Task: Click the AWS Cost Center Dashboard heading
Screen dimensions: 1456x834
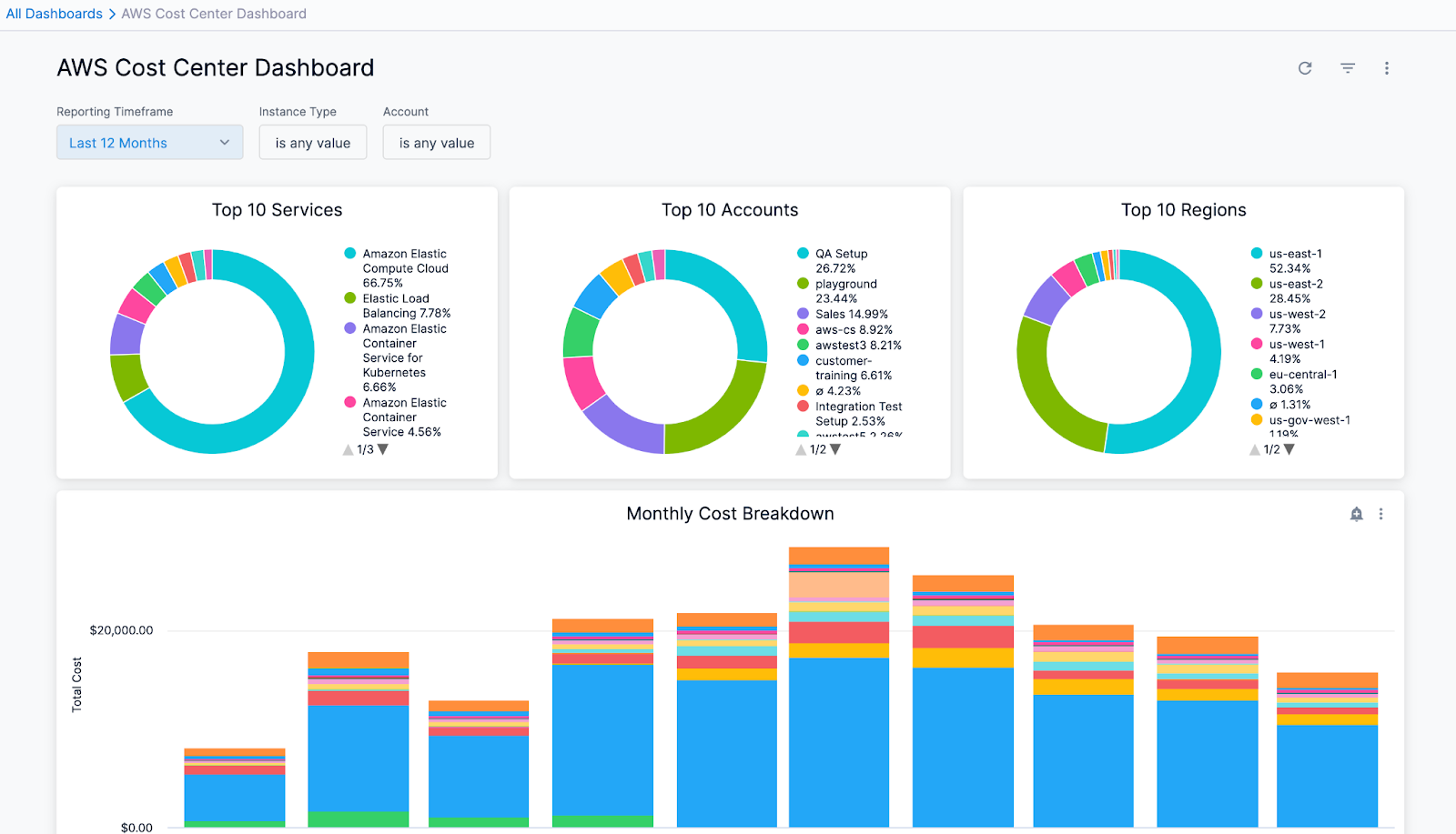Action: pyautogui.click(x=216, y=68)
